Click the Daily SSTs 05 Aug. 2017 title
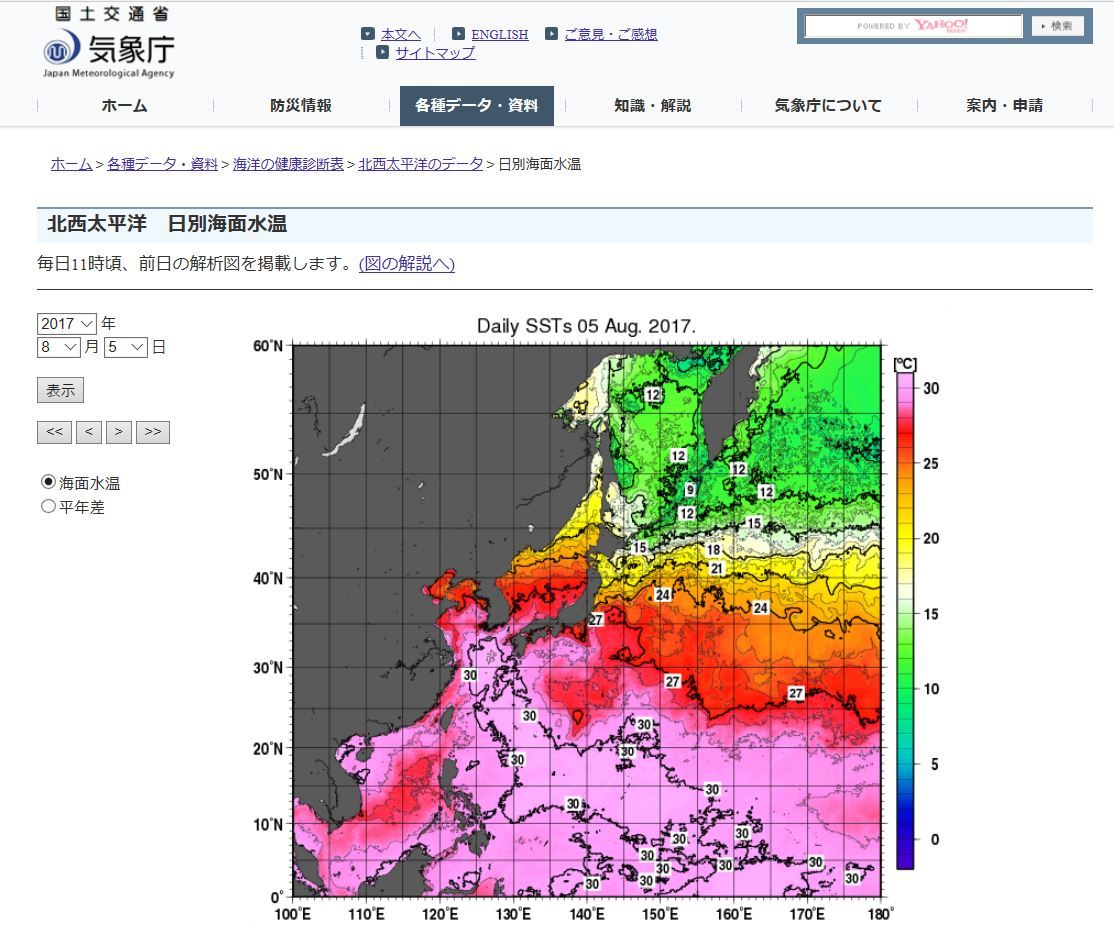Image resolution: width=1114 pixels, height=932 pixels. 586,326
